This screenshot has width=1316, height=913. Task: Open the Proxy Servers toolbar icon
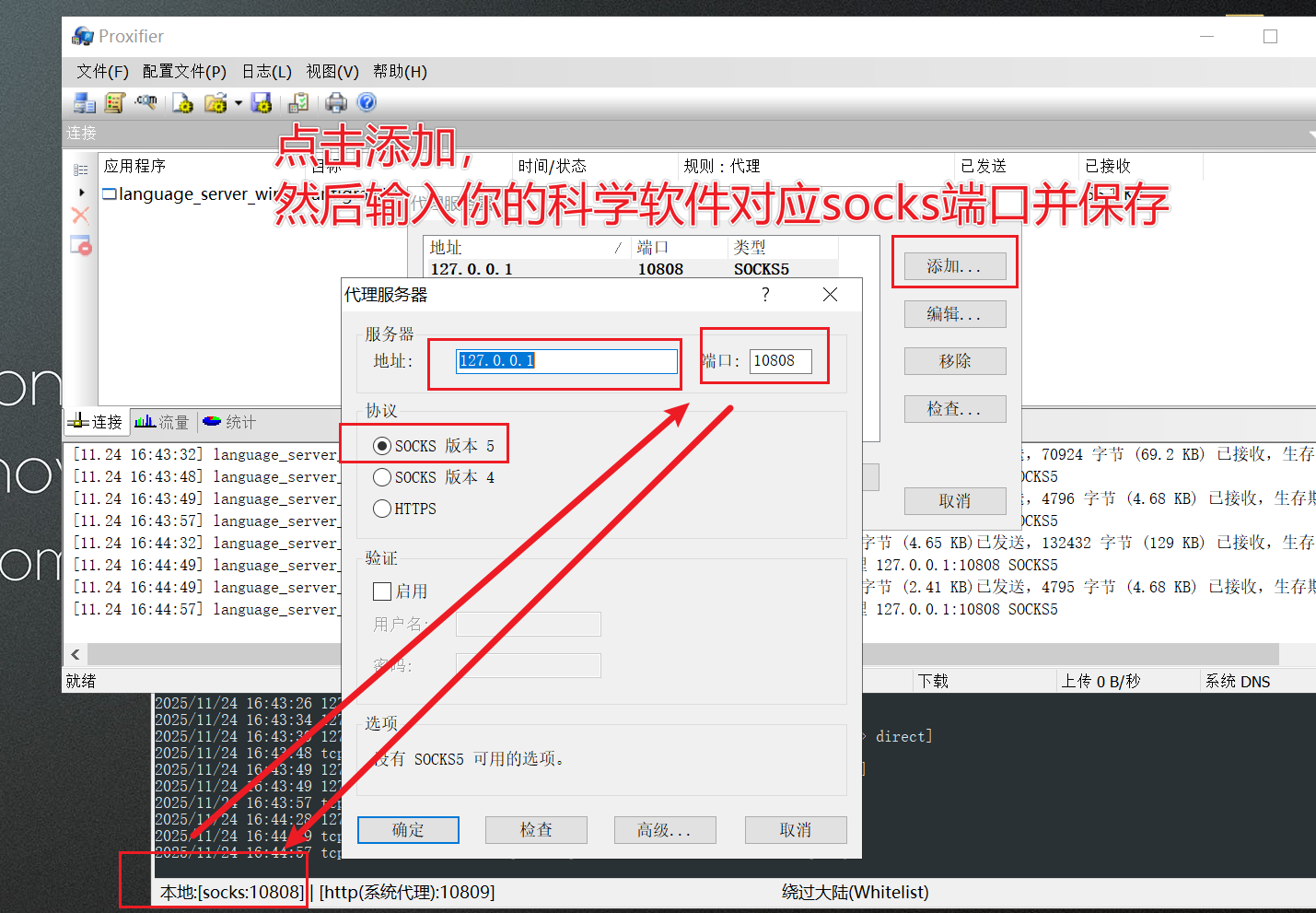click(83, 102)
